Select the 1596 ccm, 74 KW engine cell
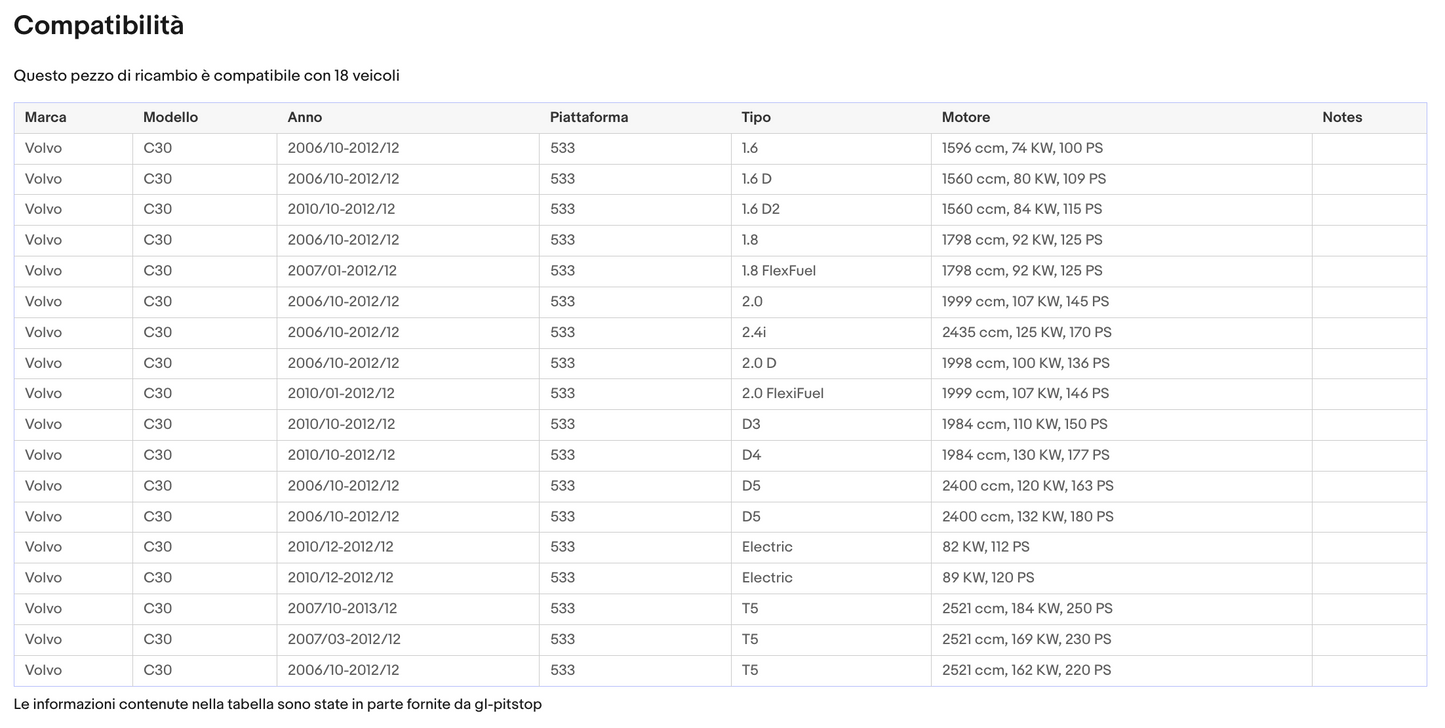The width and height of the screenshot is (1445, 728). [x=1022, y=148]
